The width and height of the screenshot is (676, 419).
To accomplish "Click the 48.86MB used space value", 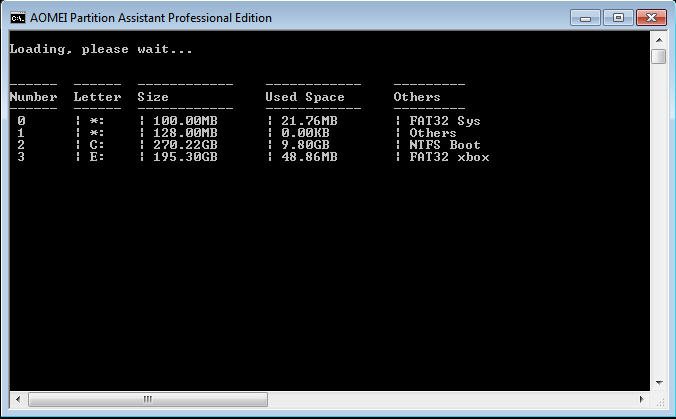I will click(x=309, y=157).
